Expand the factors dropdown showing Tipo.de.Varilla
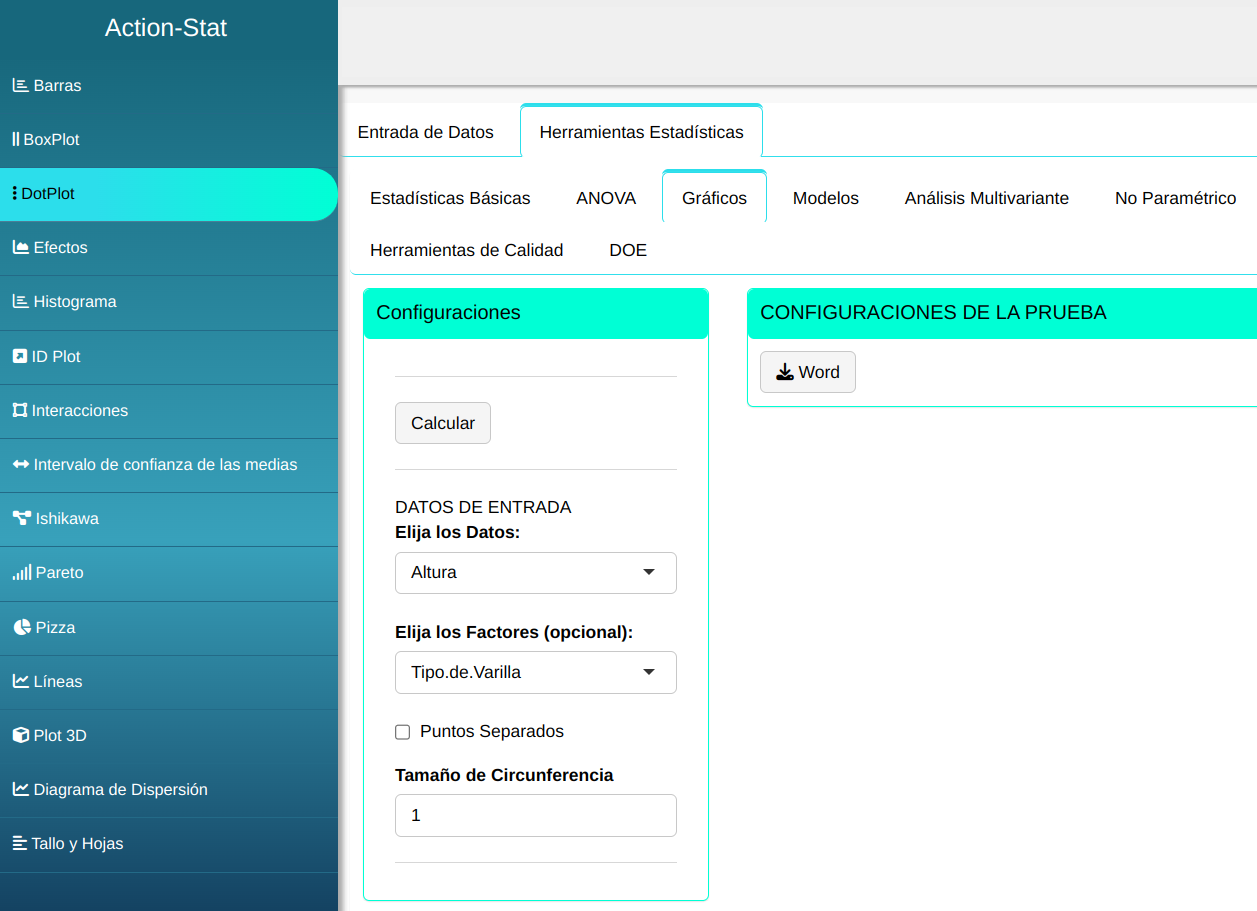This screenshot has height=911, width=1257. coord(535,673)
